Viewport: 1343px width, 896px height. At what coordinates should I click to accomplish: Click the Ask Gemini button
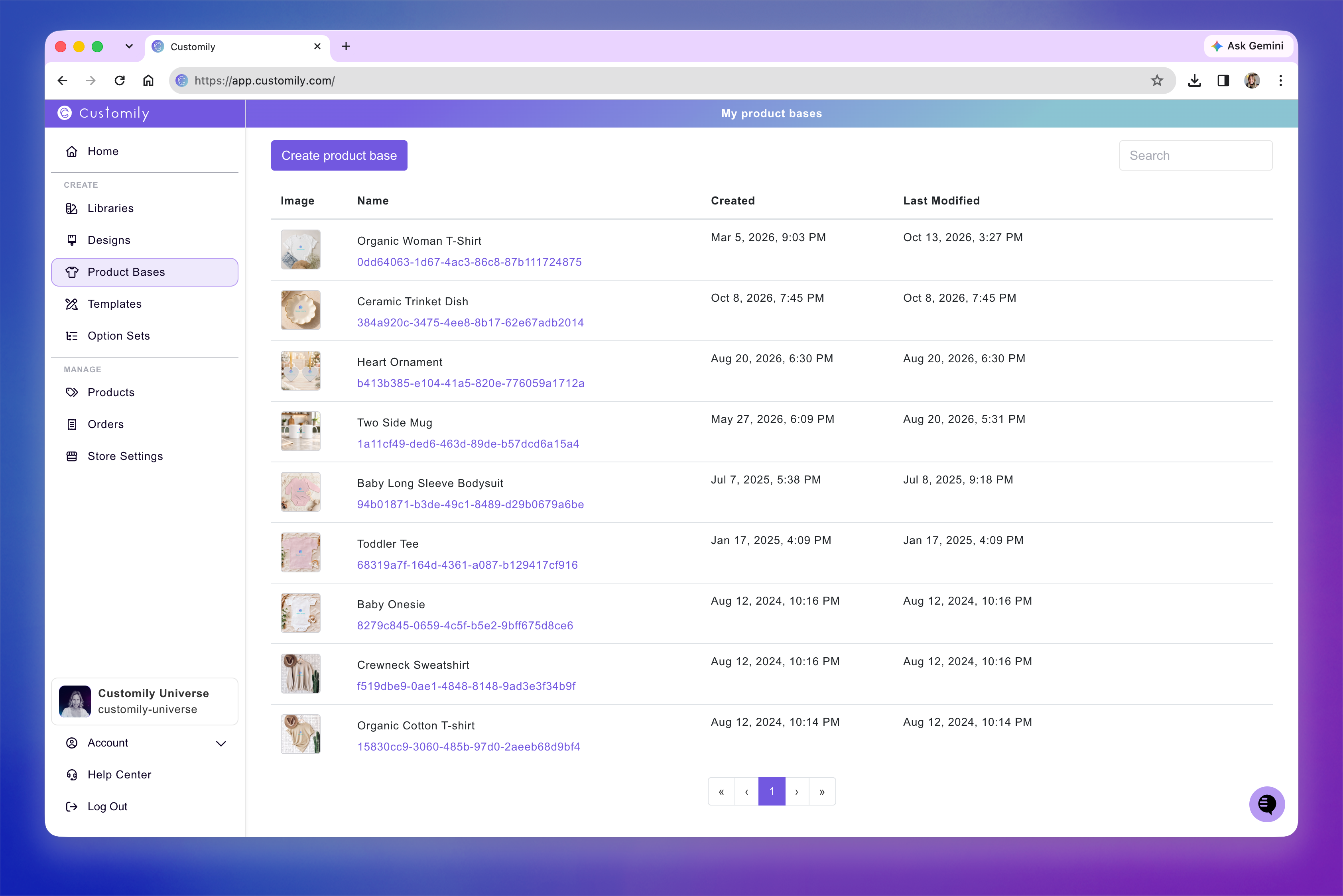point(1248,46)
